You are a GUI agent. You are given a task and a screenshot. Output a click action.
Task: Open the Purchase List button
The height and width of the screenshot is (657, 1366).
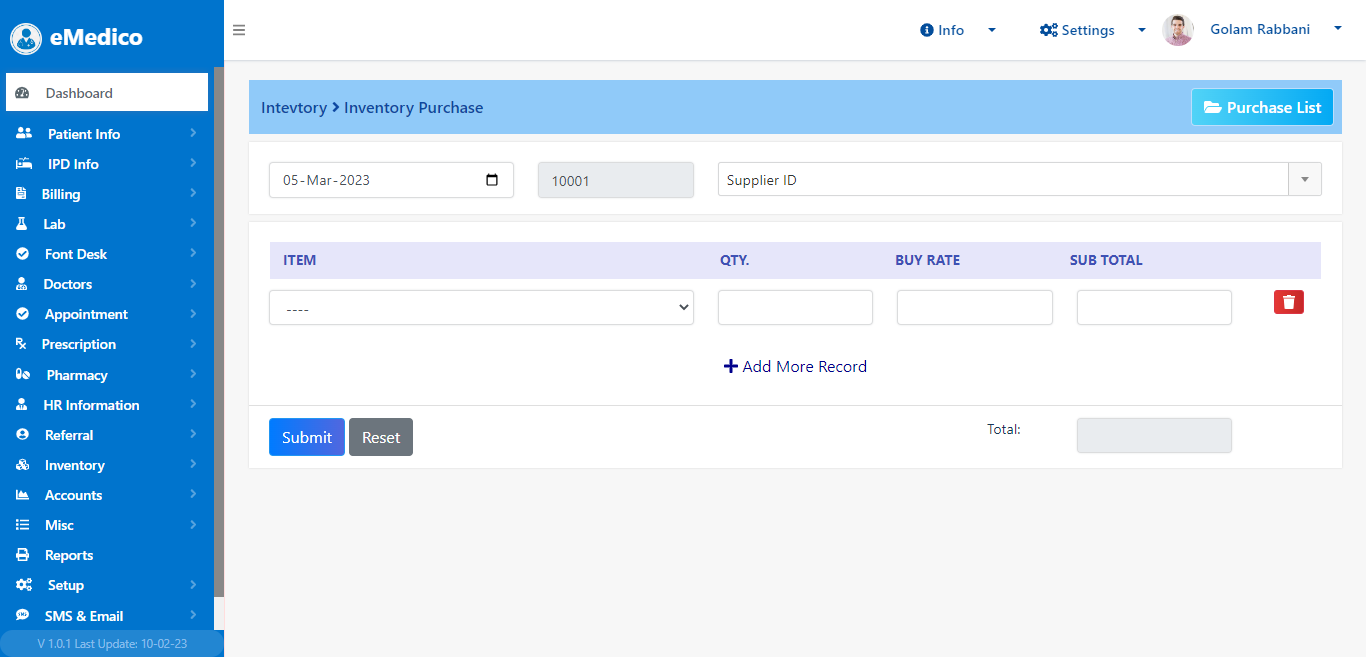tap(1262, 107)
